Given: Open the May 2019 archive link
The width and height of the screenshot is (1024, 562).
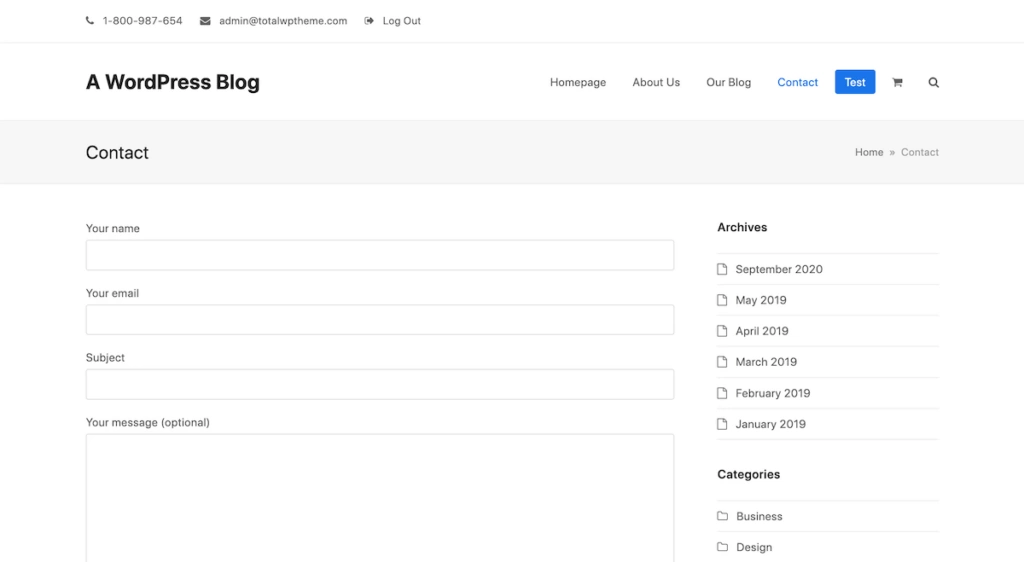Looking at the screenshot, I should [760, 300].
